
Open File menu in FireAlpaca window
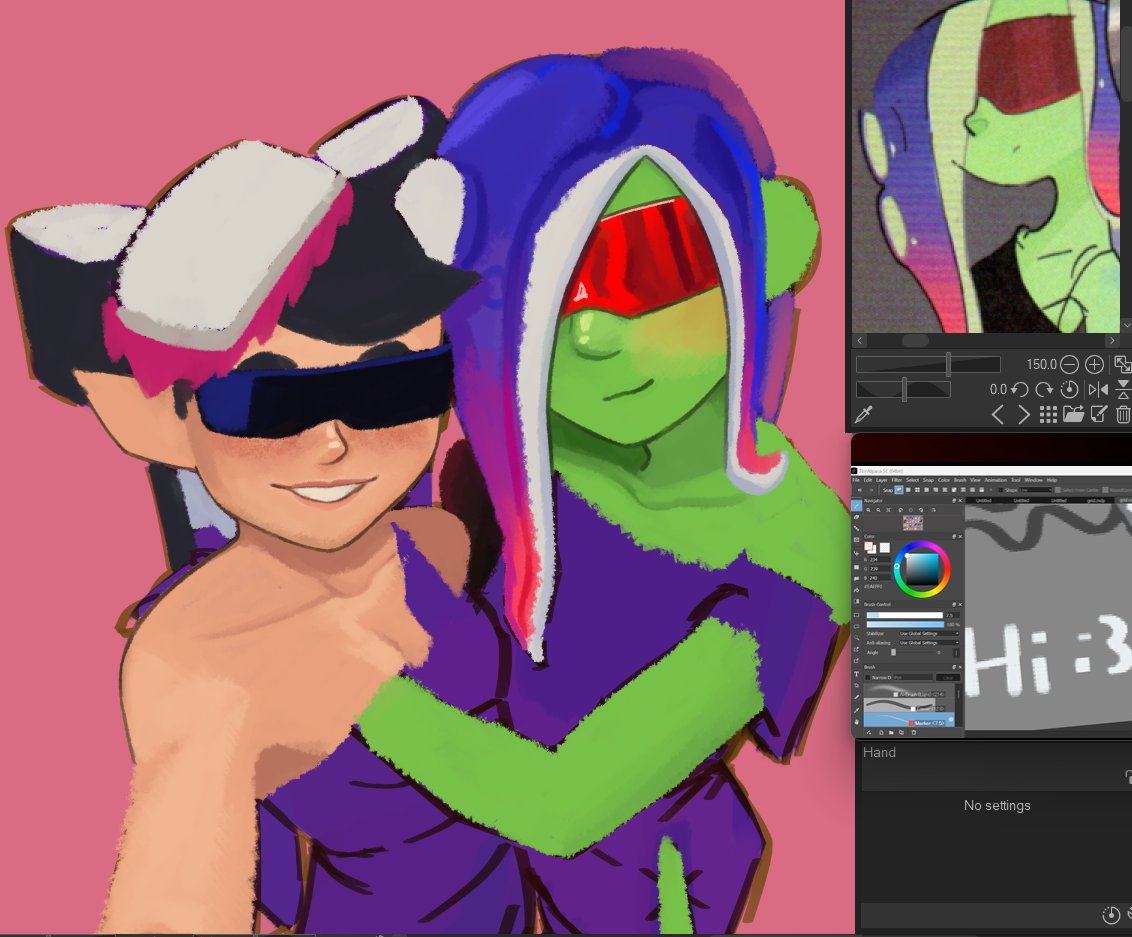pyautogui.click(x=855, y=480)
